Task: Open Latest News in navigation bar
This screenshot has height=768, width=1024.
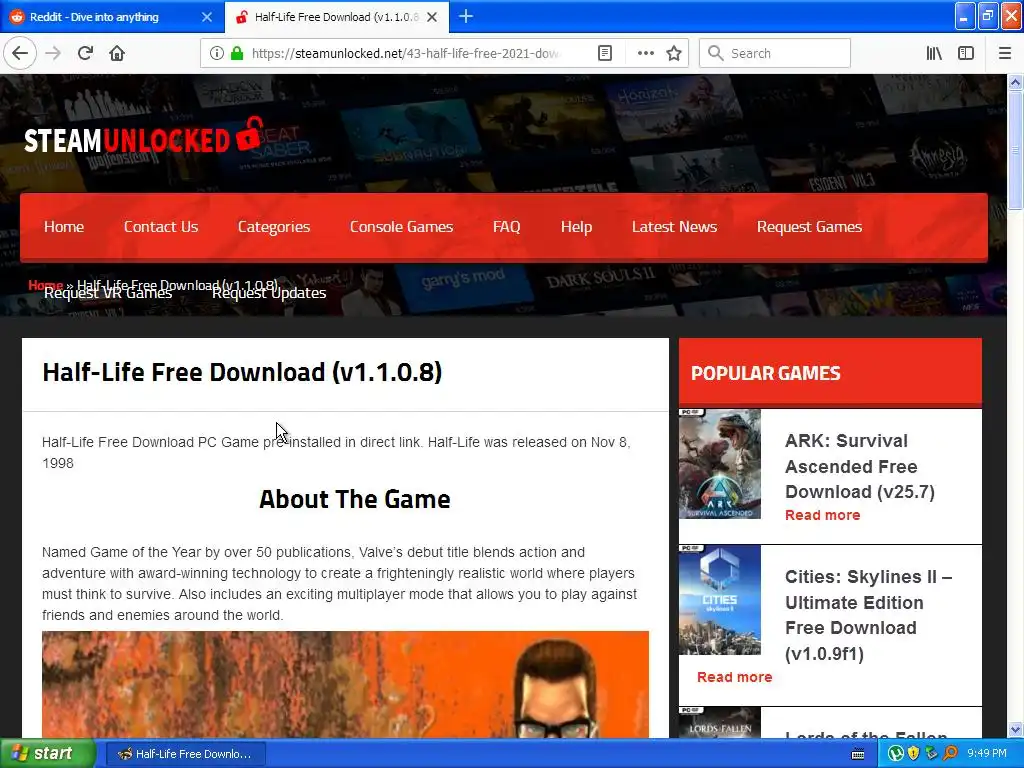Action: click(x=675, y=227)
